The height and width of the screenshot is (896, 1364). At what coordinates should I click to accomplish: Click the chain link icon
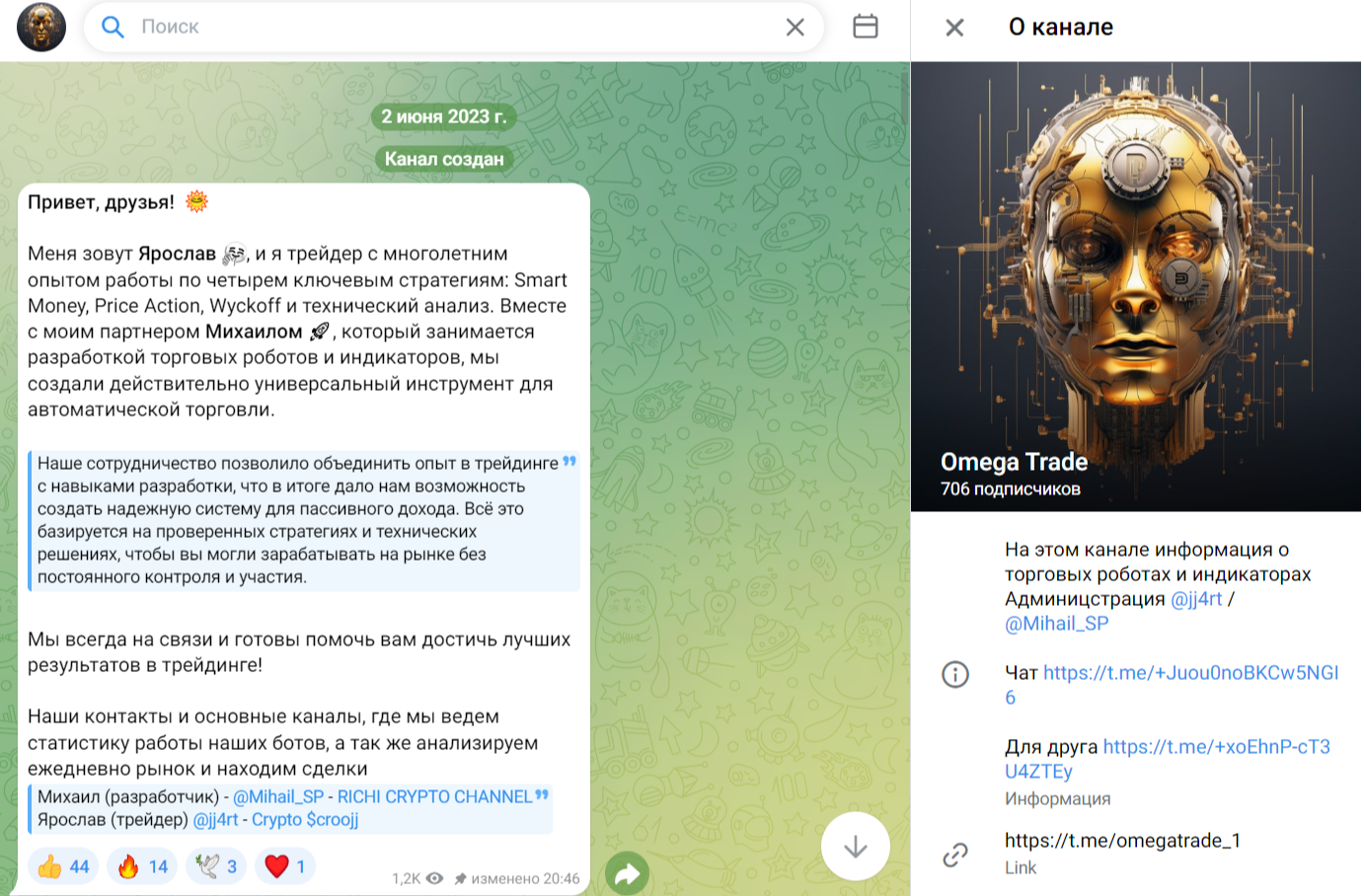[955, 855]
